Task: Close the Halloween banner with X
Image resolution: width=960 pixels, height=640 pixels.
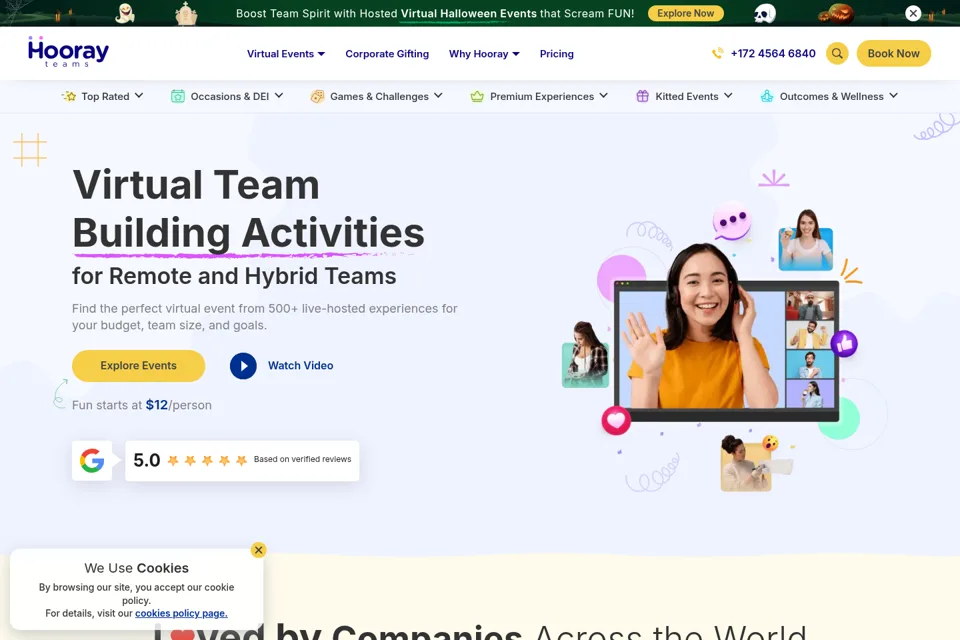Action: pyautogui.click(x=913, y=13)
